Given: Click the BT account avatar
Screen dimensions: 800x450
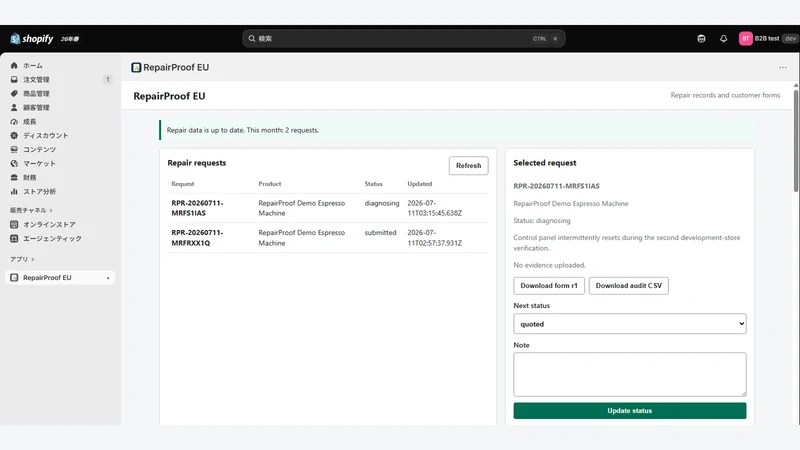Looking at the screenshot, I should tap(745, 39).
